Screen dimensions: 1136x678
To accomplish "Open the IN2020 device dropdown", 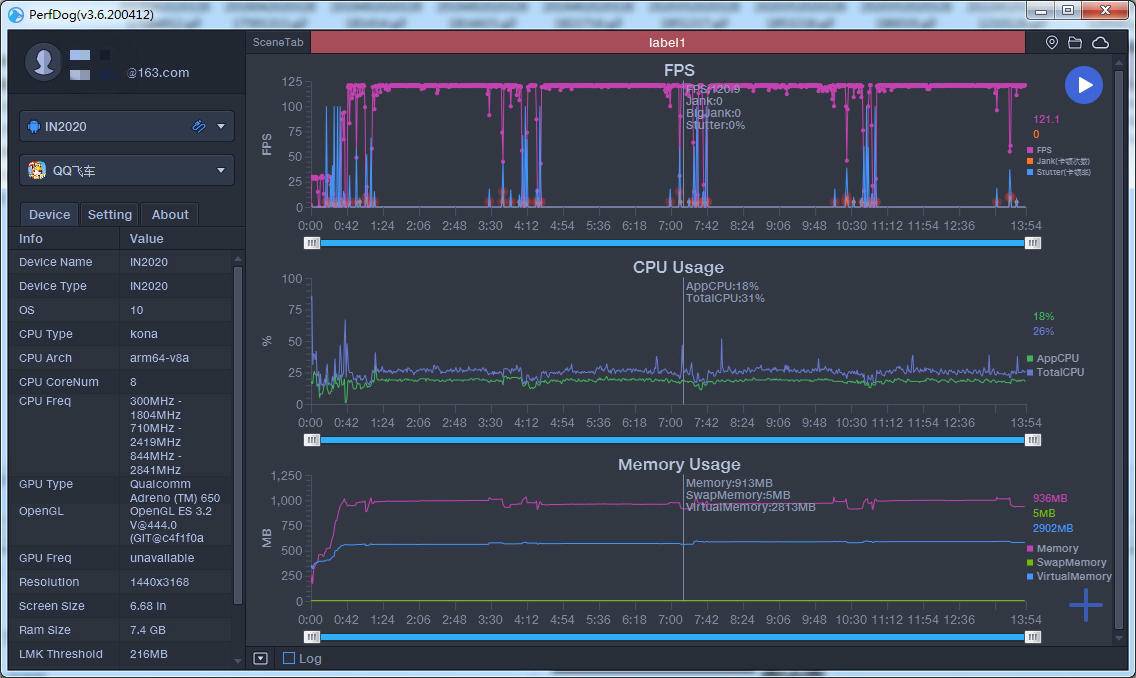I will coord(127,126).
